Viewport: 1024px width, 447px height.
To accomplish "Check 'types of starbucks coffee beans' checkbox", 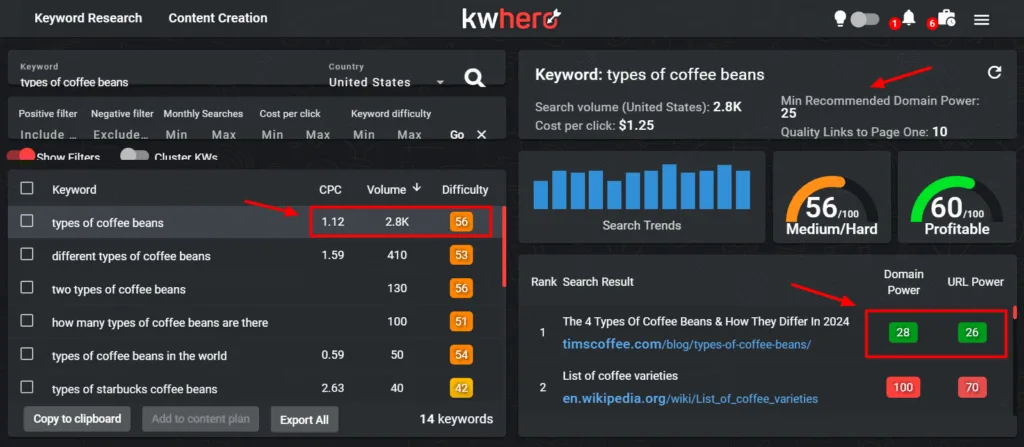I will pyautogui.click(x=27, y=388).
